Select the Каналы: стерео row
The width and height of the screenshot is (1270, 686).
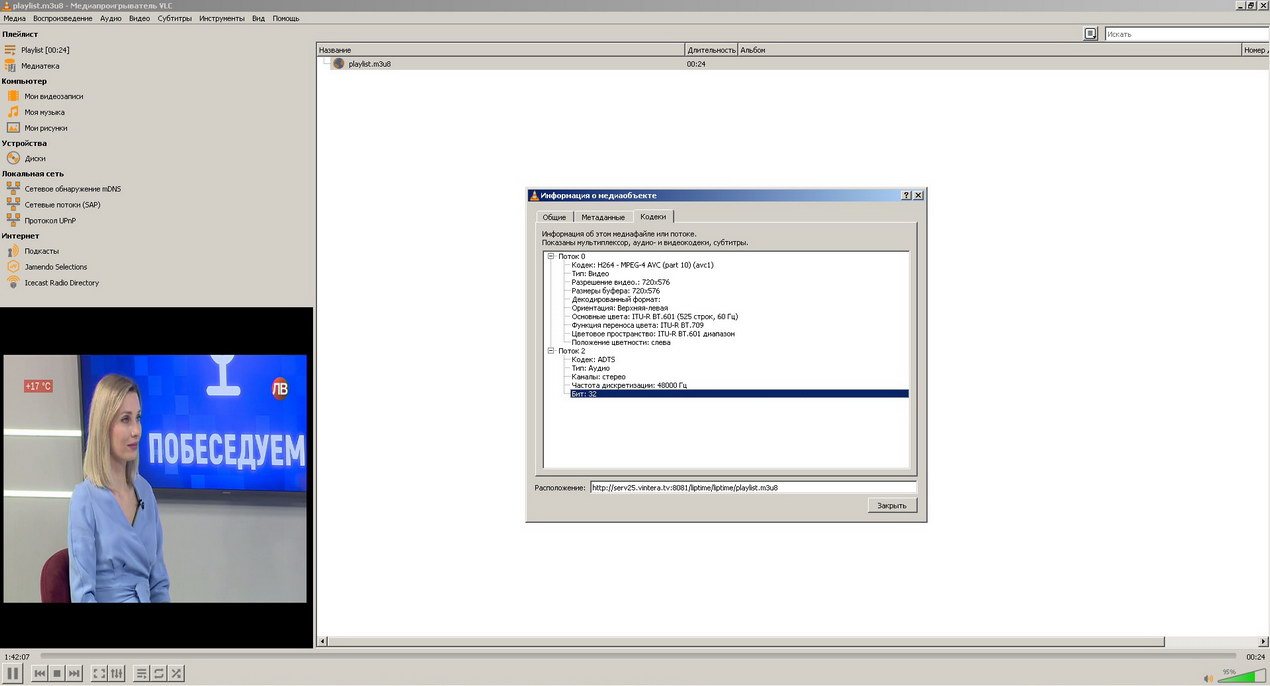pyautogui.click(x=598, y=377)
